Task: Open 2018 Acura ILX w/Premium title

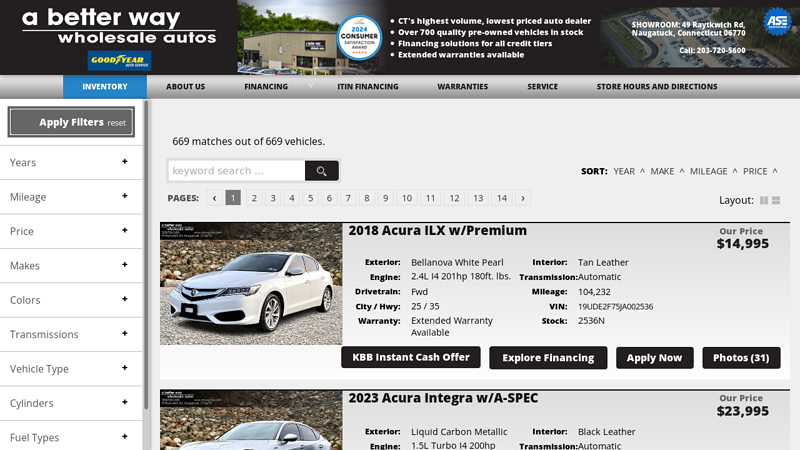Action: 437,231
